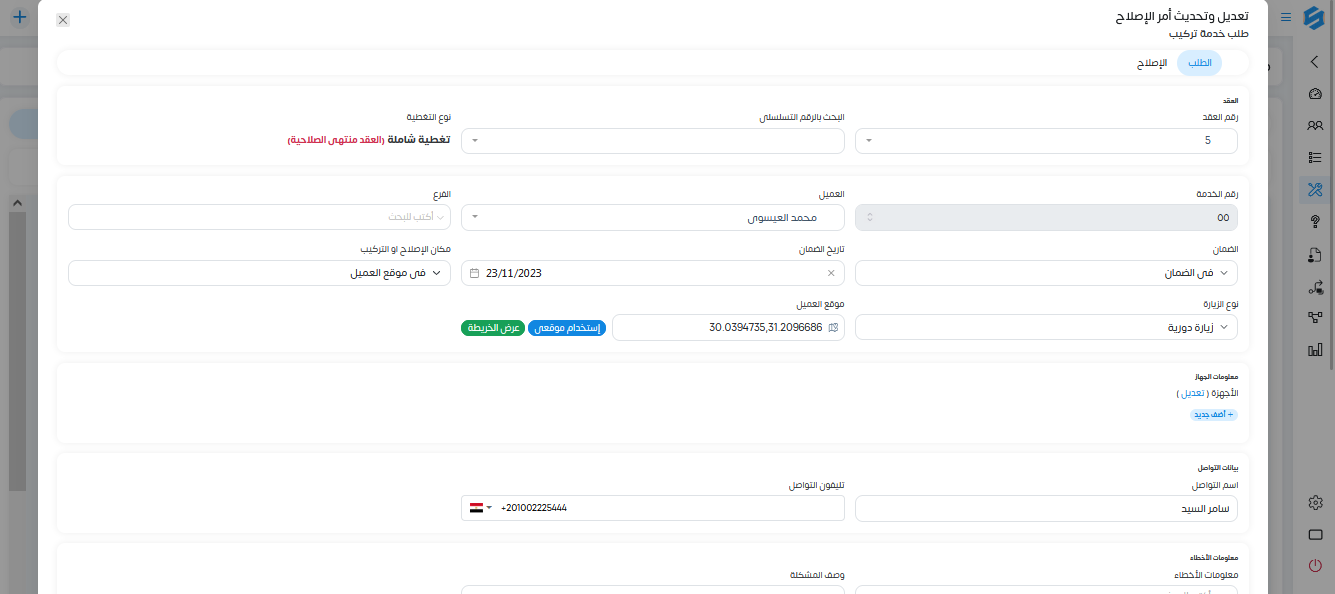This screenshot has height=594, width=1335.
Task: Clear the warranty date 23/11/2023
Action: (831, 273)
